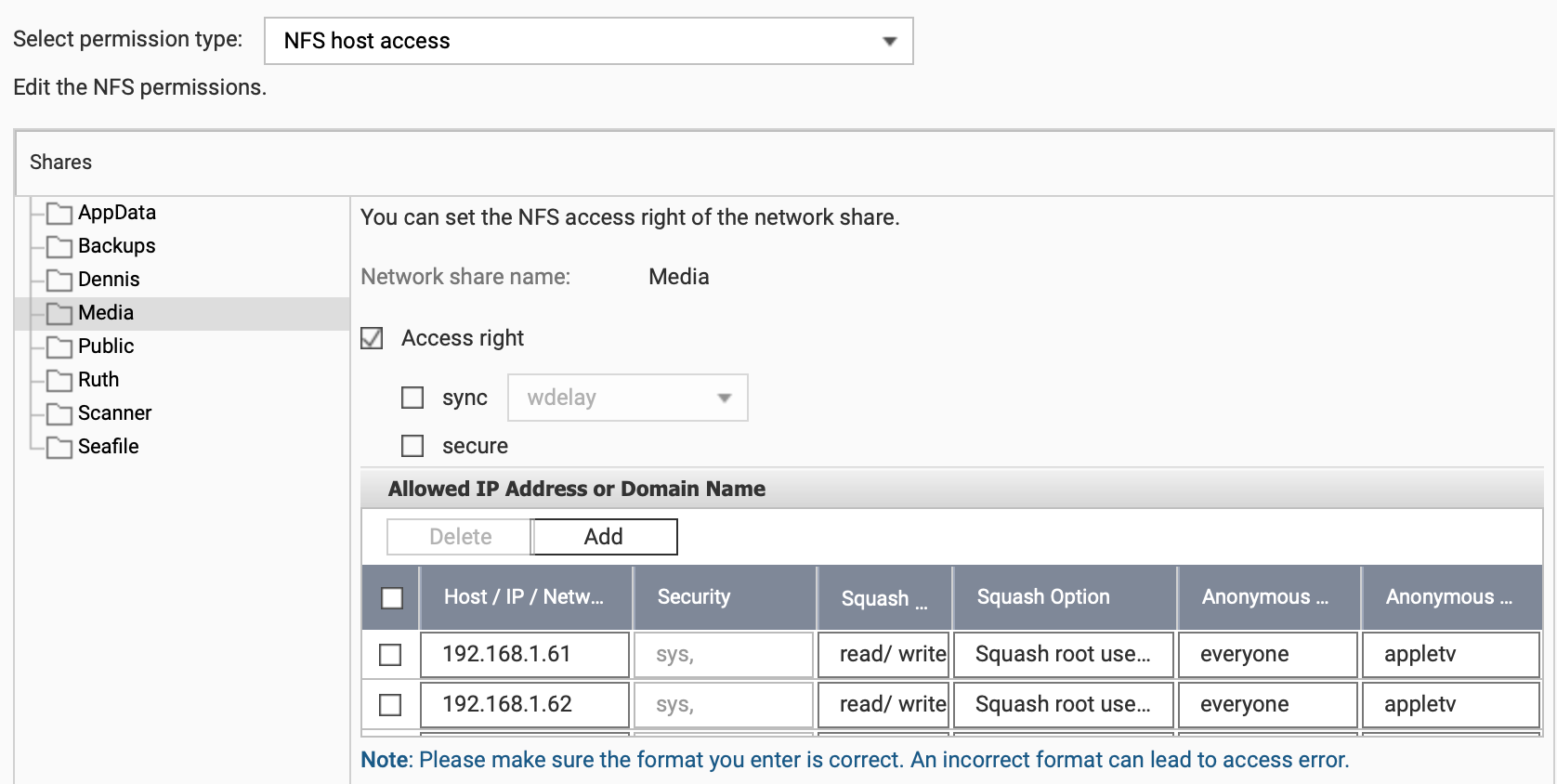Enable the secure checkbox

pos(412,446)
